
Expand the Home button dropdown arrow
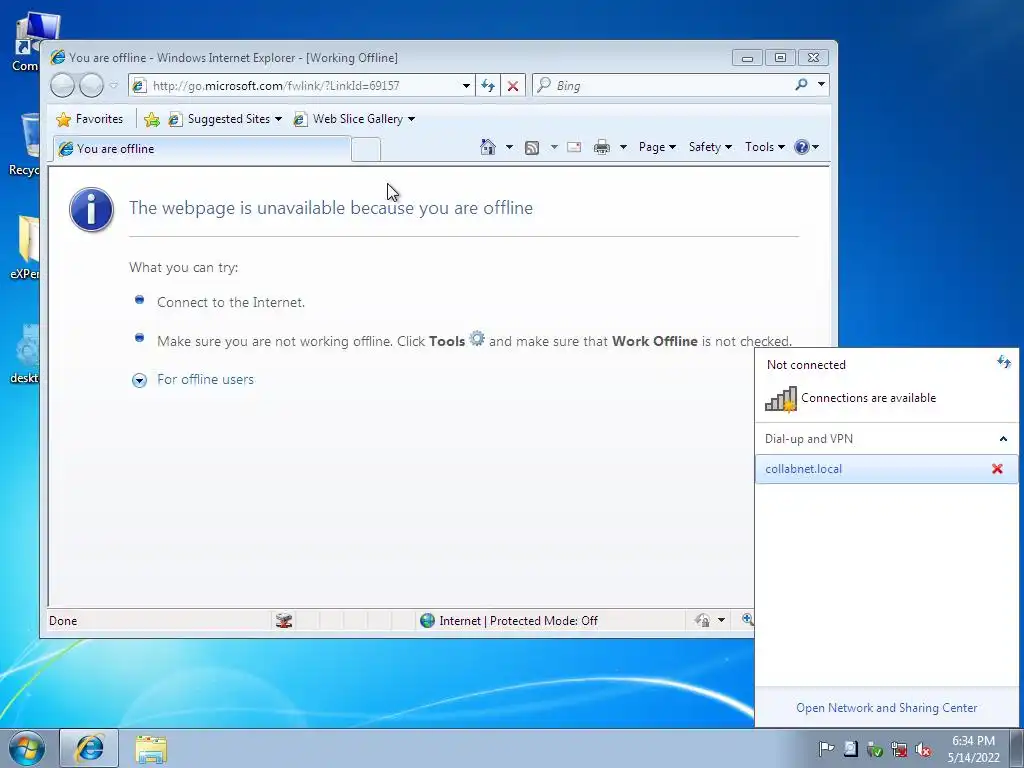[x=509, y=147]
